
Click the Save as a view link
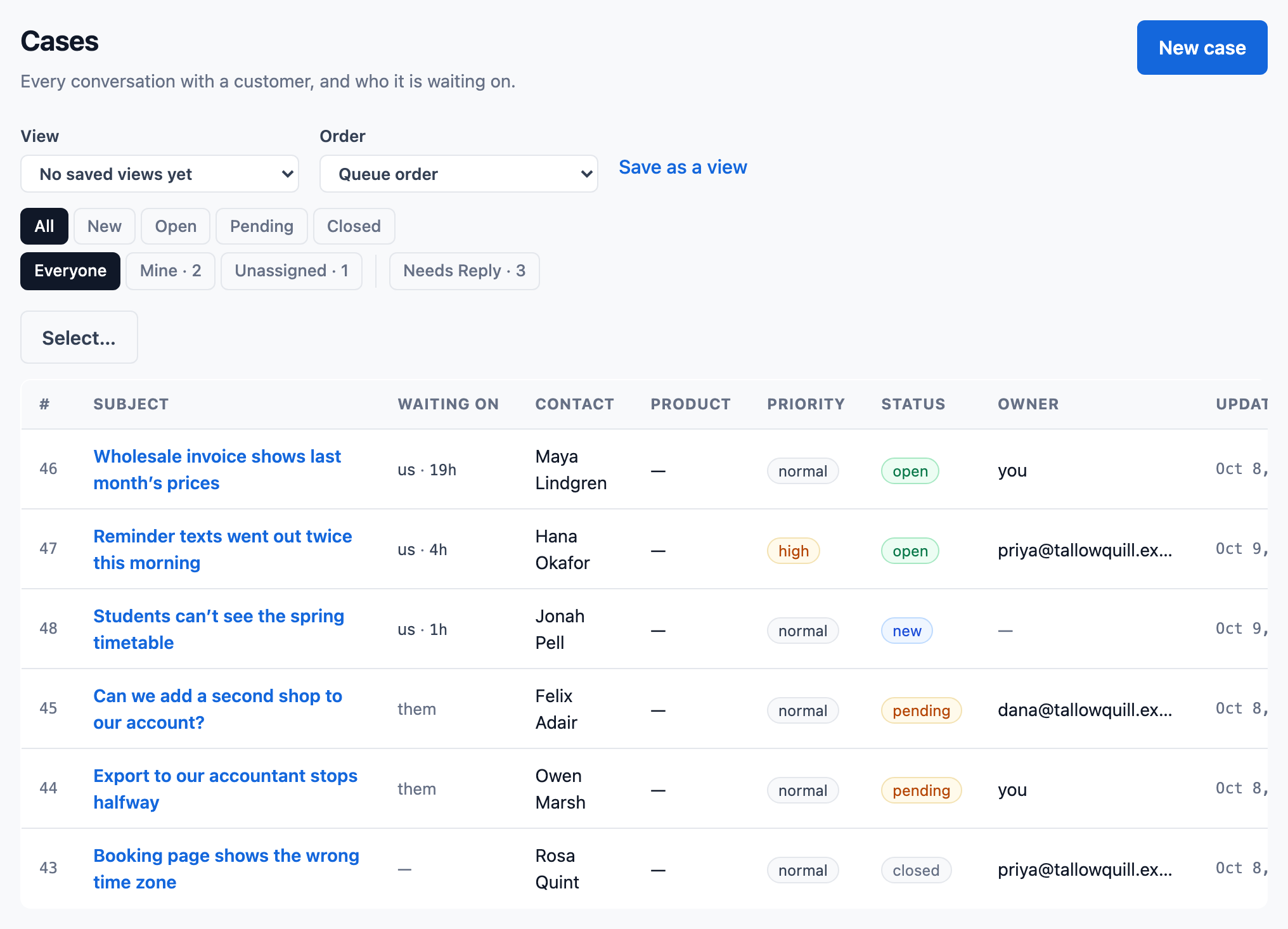[x=683, y=167]
